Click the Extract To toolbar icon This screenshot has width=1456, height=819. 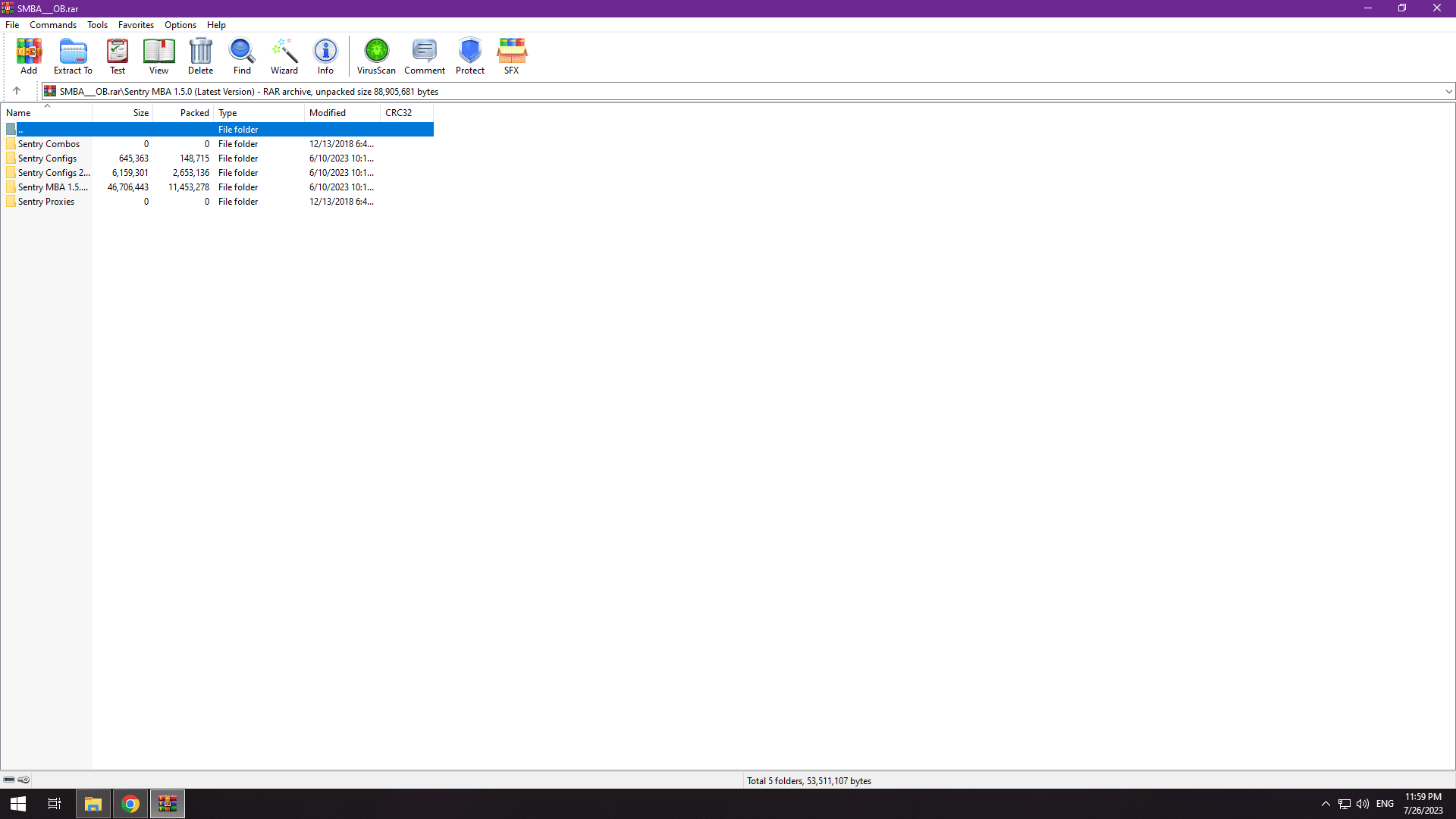73,56
